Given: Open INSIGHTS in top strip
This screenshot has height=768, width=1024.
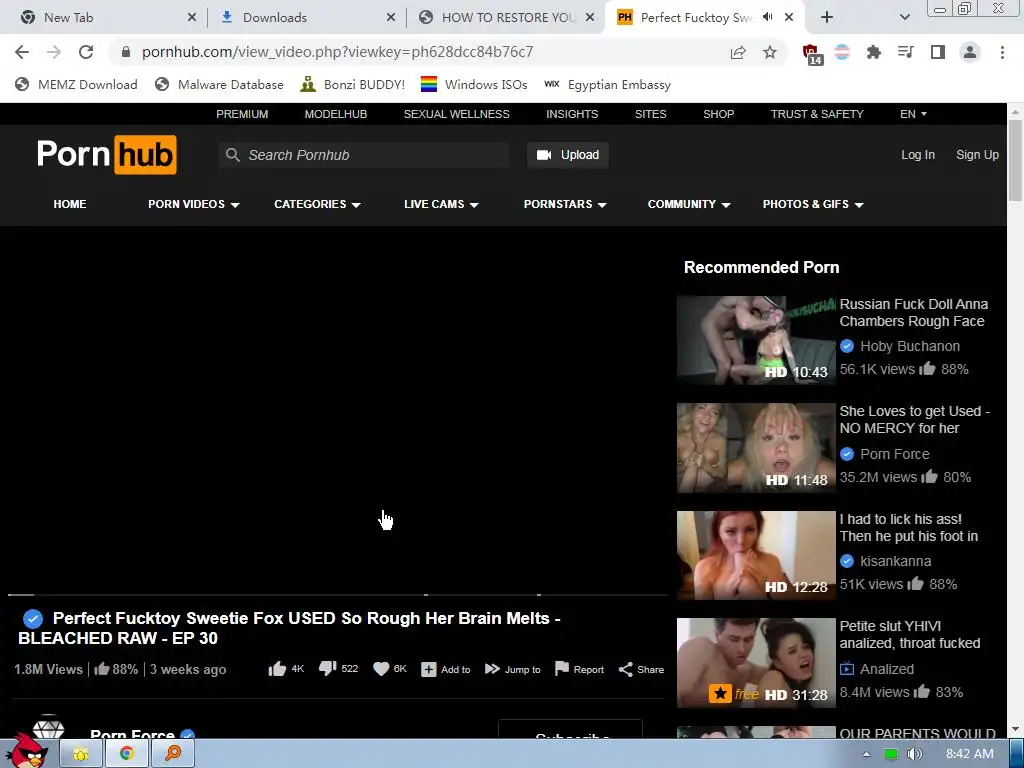Looking at the screenshot, I should [x=572, y=114].
